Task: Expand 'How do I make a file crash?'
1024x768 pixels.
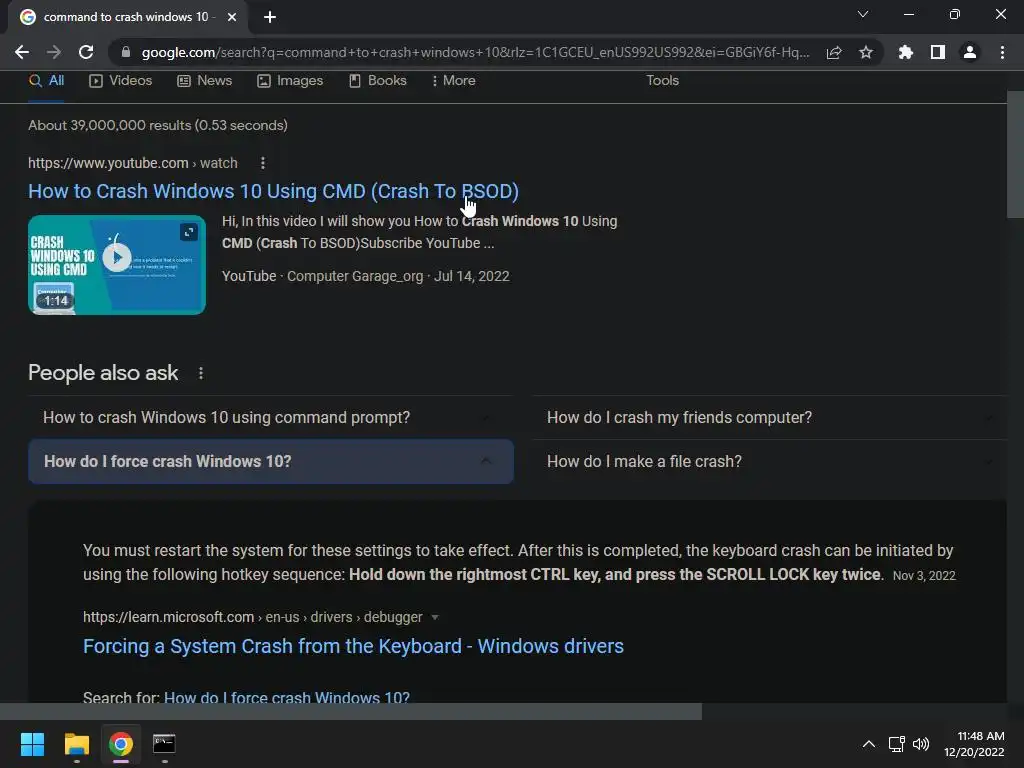Action: click(x=769, y=461)
